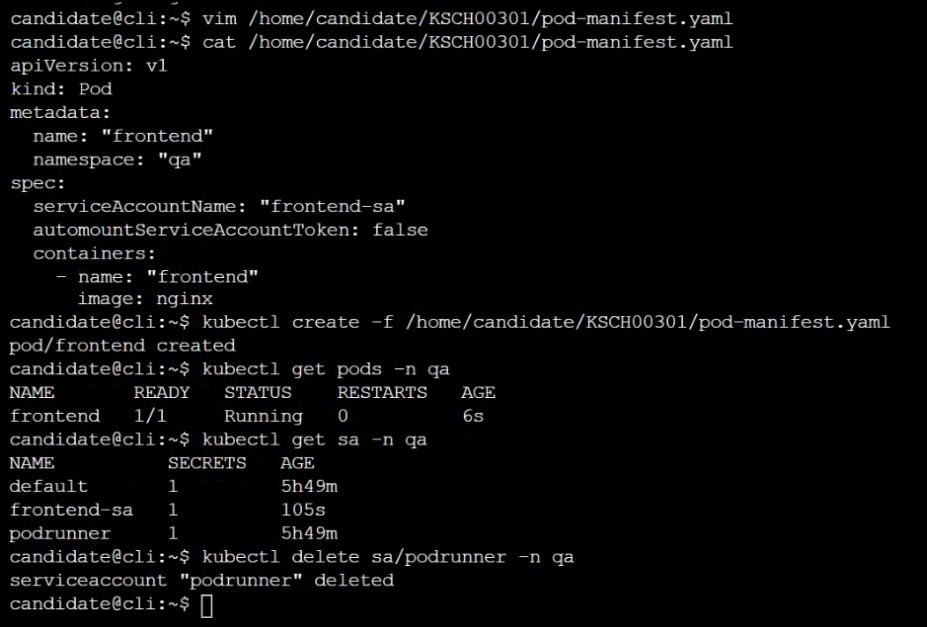Viewport: 927px width, 627px height.
Task: Click the 'apiVersion: v1' line
Action: (89, 66)
